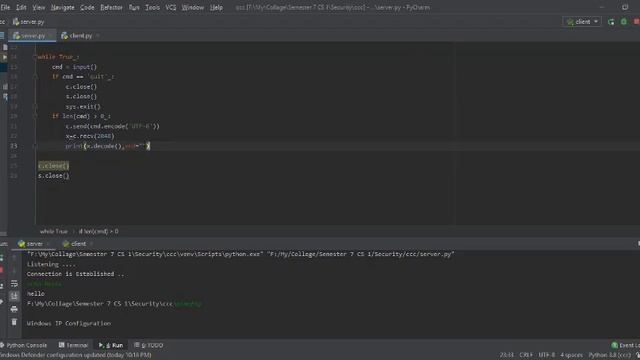640x360 pixels.
Task: Click the highlighted c.close() on line 25
Action: pyautogui.click(x=53, y=166)
